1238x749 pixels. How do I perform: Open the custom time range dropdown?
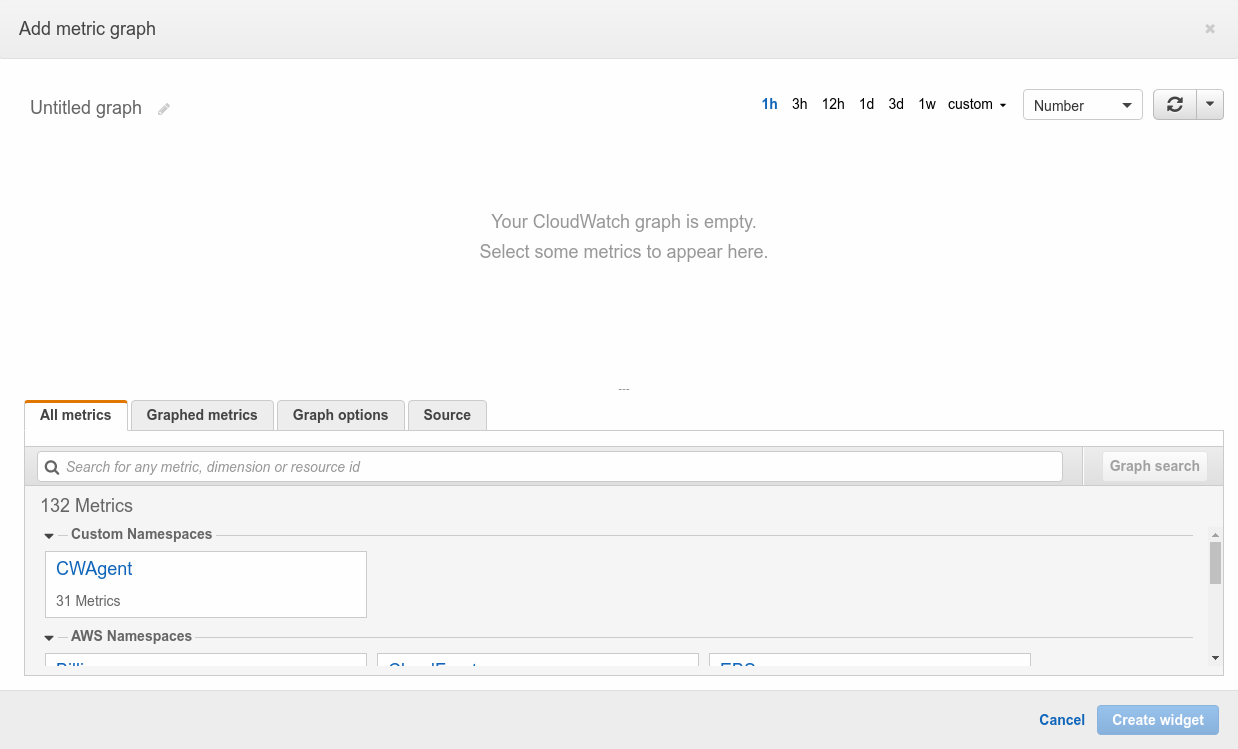(977, 104)
